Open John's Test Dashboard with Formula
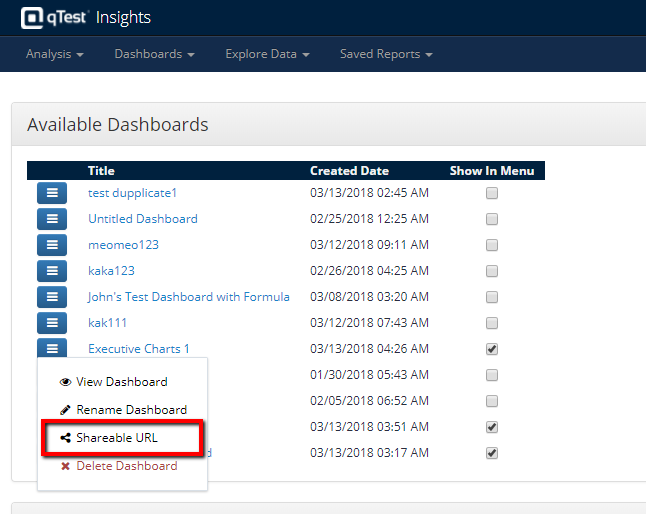 pyautogui.click(x=189, y=297)
